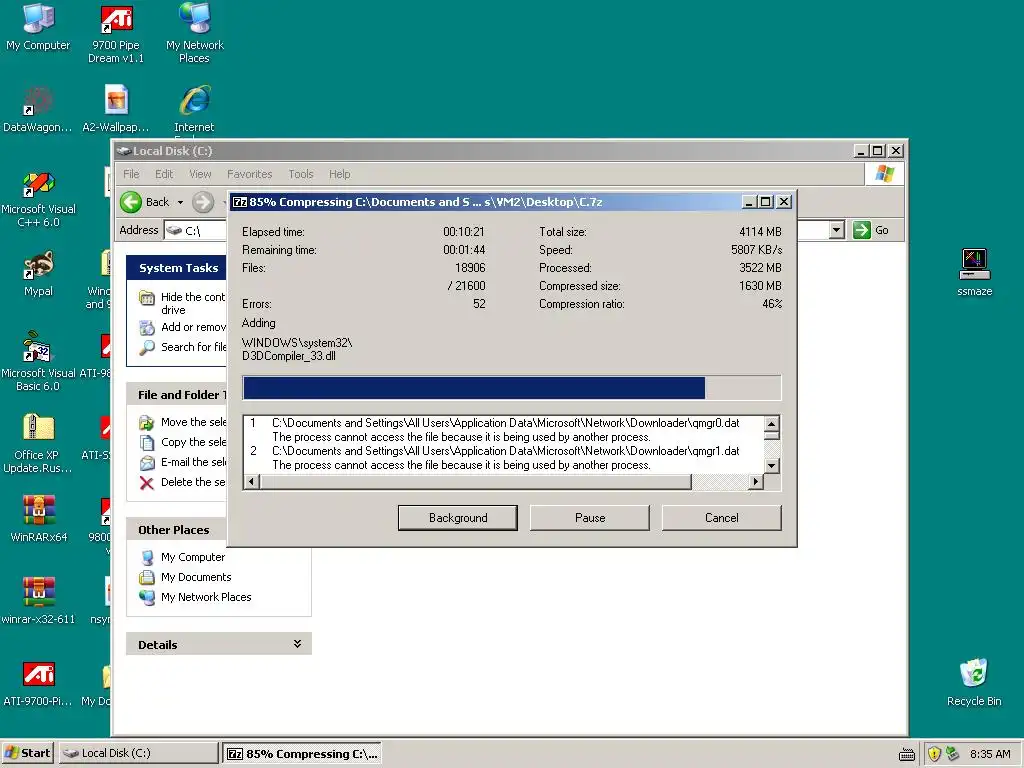The image size is (1024, 768).
Task: Click the C:\ address field
Action: click(x=193, y=231)
